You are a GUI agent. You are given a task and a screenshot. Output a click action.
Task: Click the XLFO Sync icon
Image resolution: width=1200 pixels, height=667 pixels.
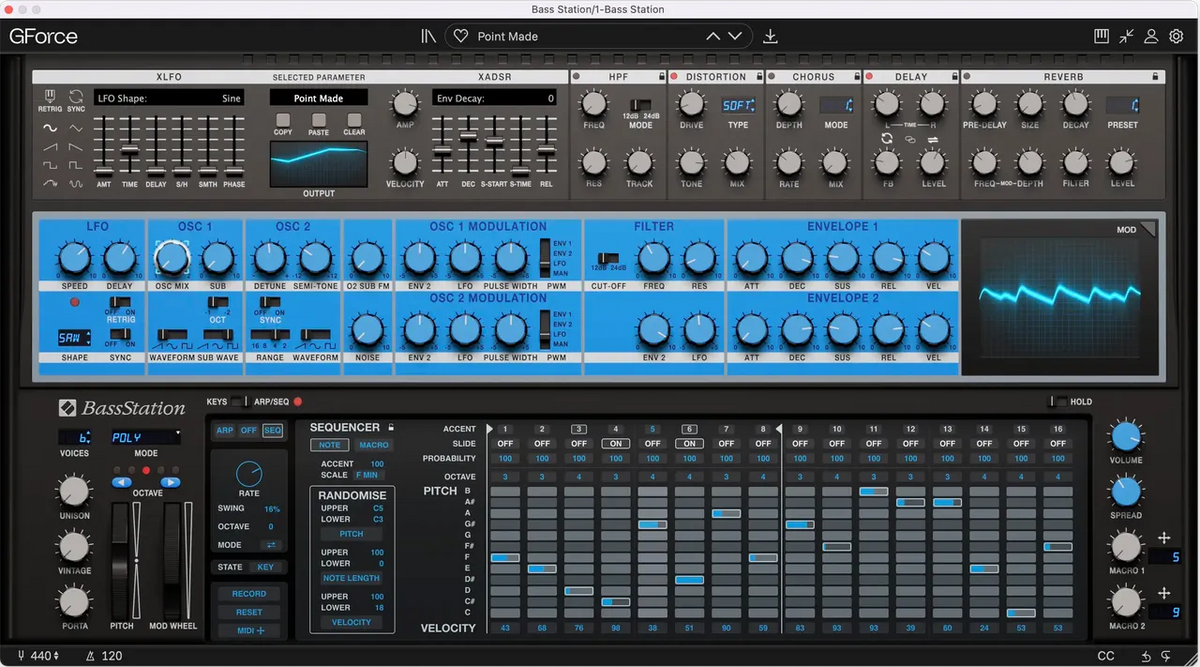pos(76,98)
